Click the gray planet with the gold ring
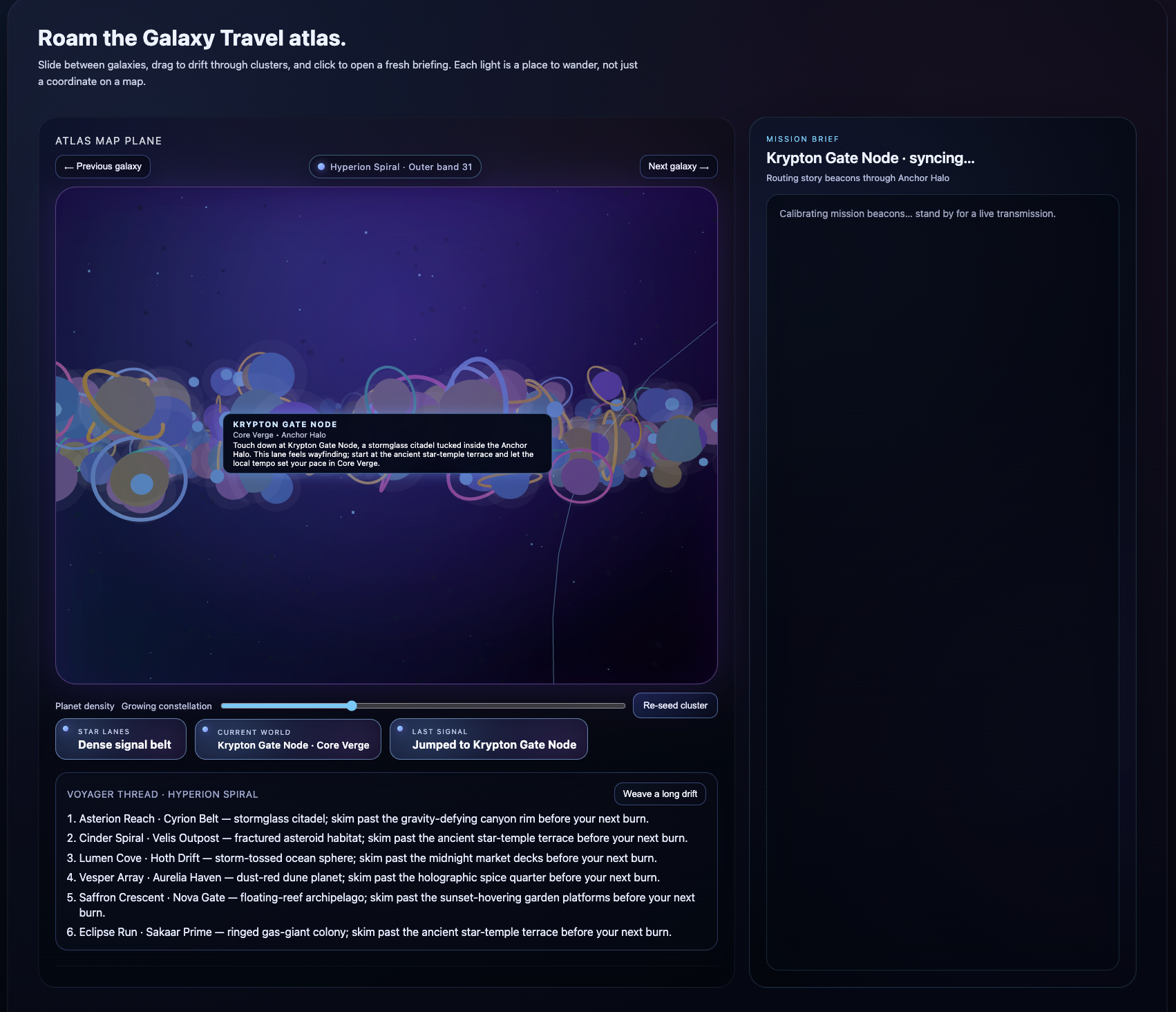 tap(124, 404)
